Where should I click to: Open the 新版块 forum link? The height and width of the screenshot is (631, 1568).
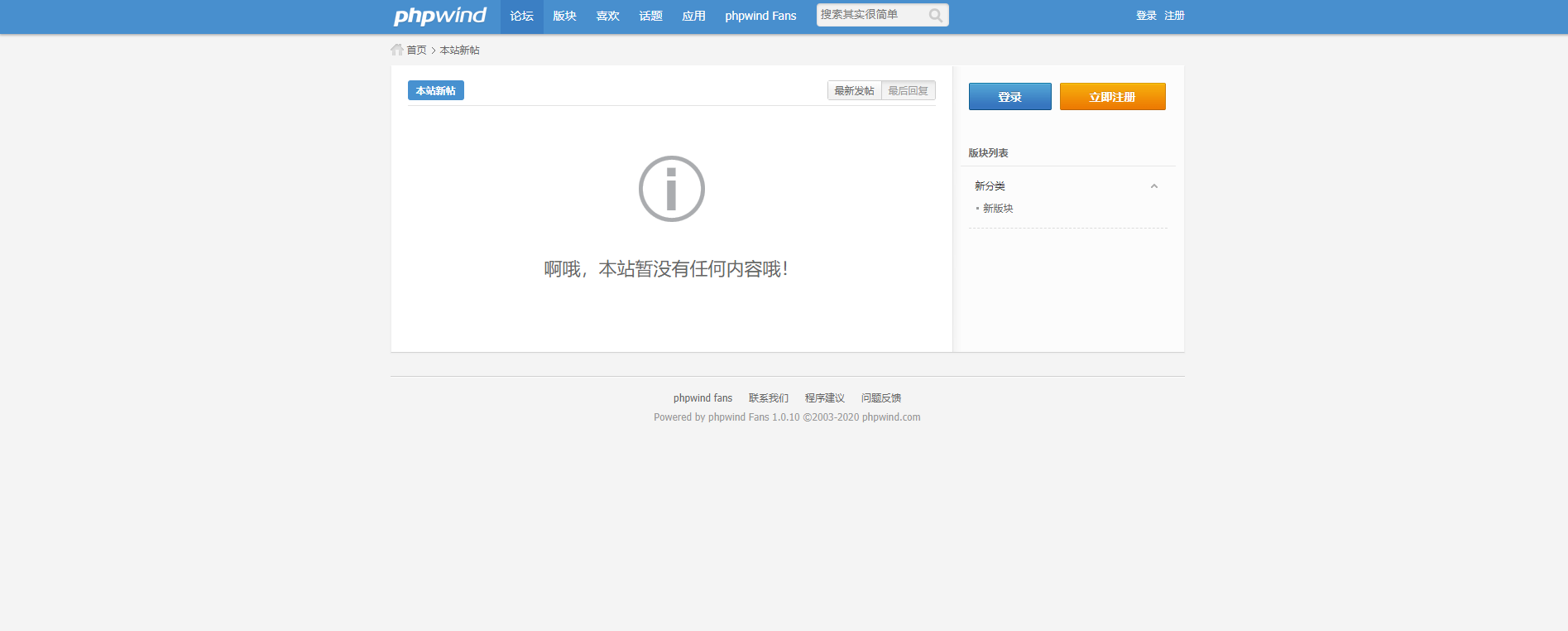[998, 209]
